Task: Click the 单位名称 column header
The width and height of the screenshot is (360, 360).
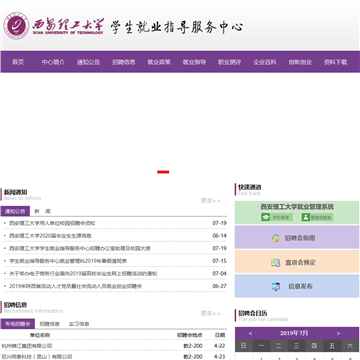Action: 40,335
